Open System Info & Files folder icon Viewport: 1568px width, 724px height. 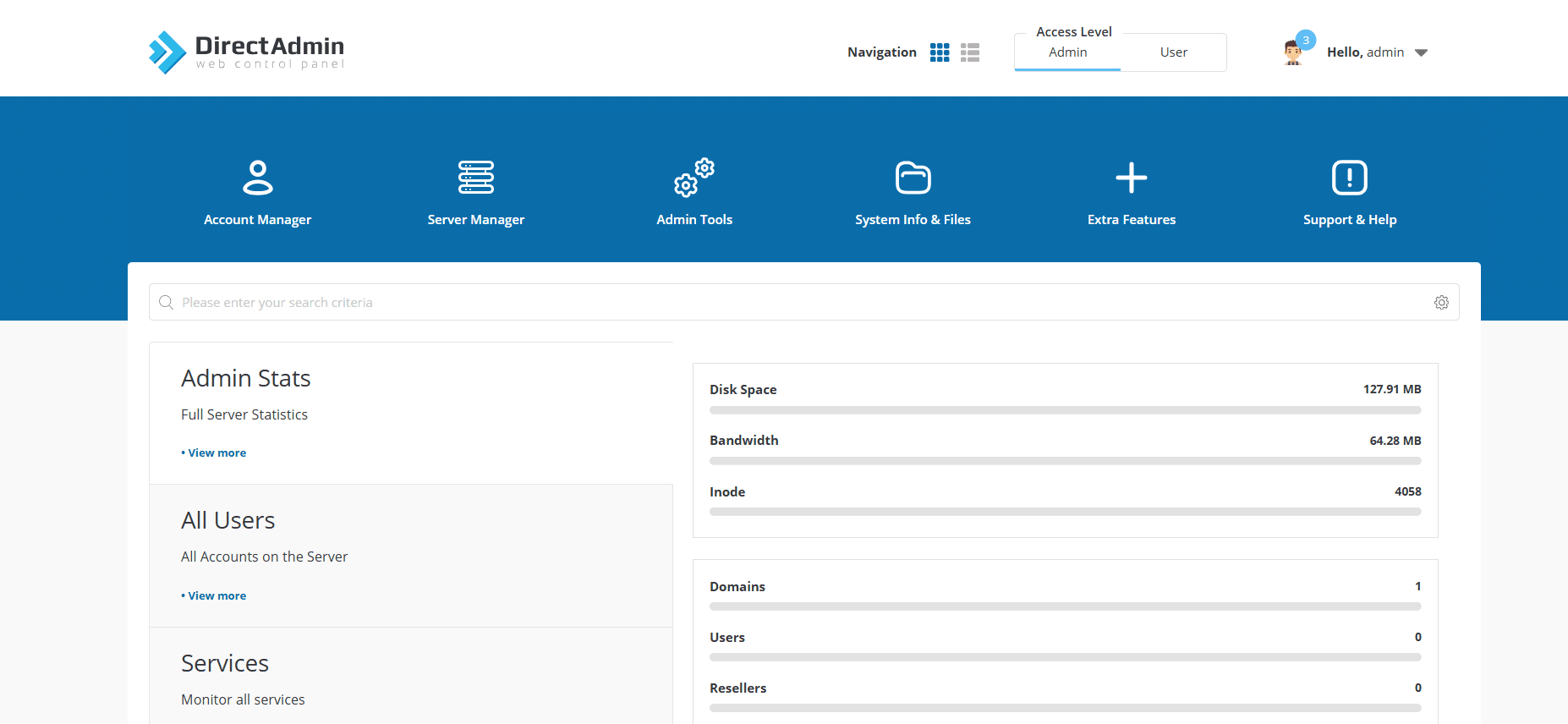(913, 178)
